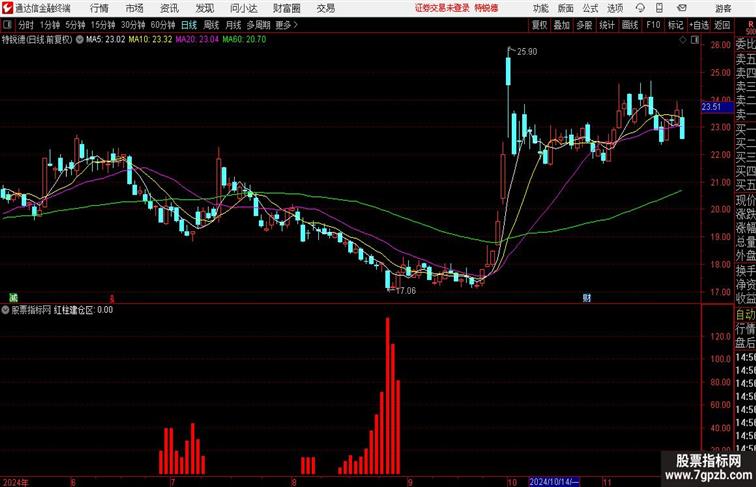Open the 财富圈 menu

coord(286,8)
